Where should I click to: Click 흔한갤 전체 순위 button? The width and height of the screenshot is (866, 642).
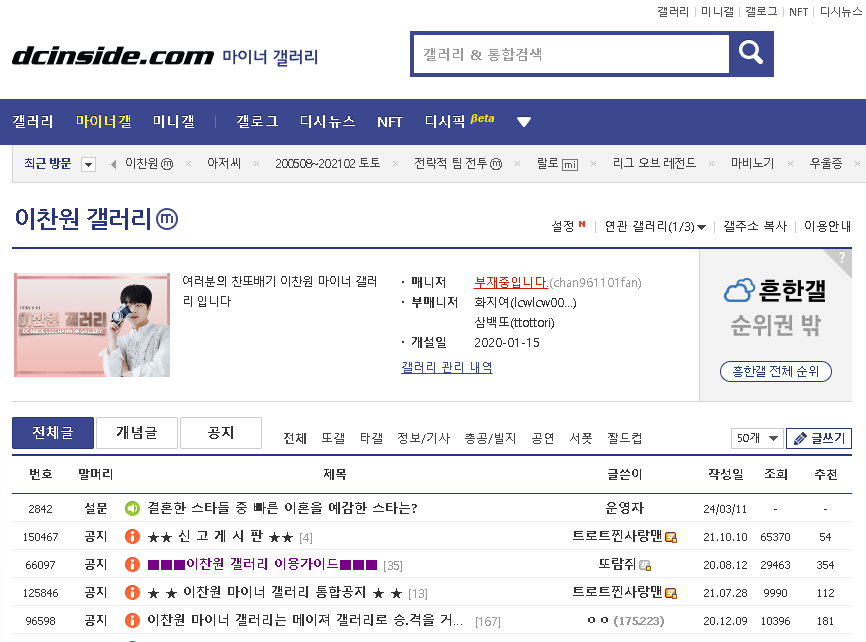pyautogui.click(x=775, y=371)
